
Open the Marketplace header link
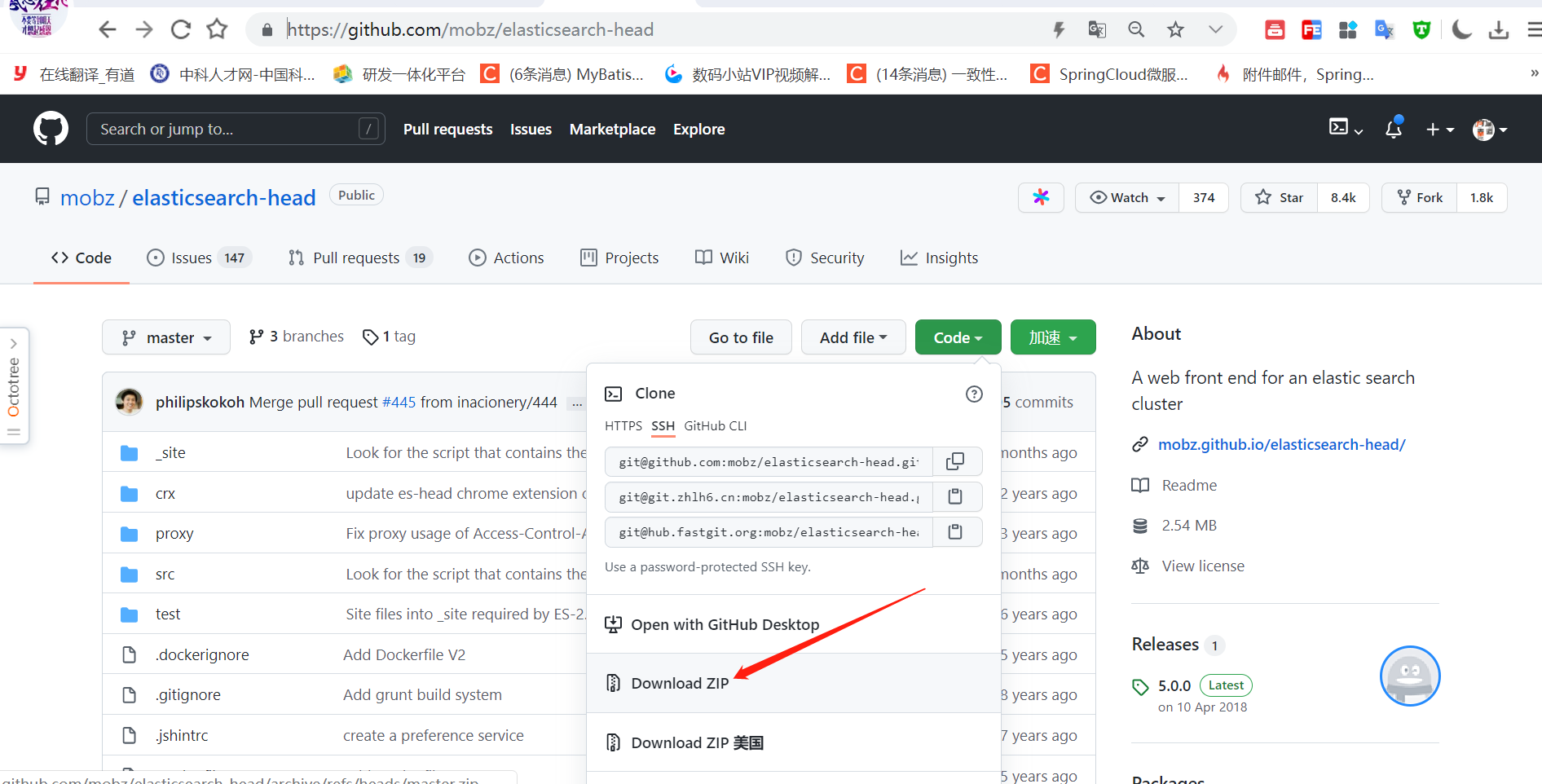pyautogui.click(x=612, y=129)
